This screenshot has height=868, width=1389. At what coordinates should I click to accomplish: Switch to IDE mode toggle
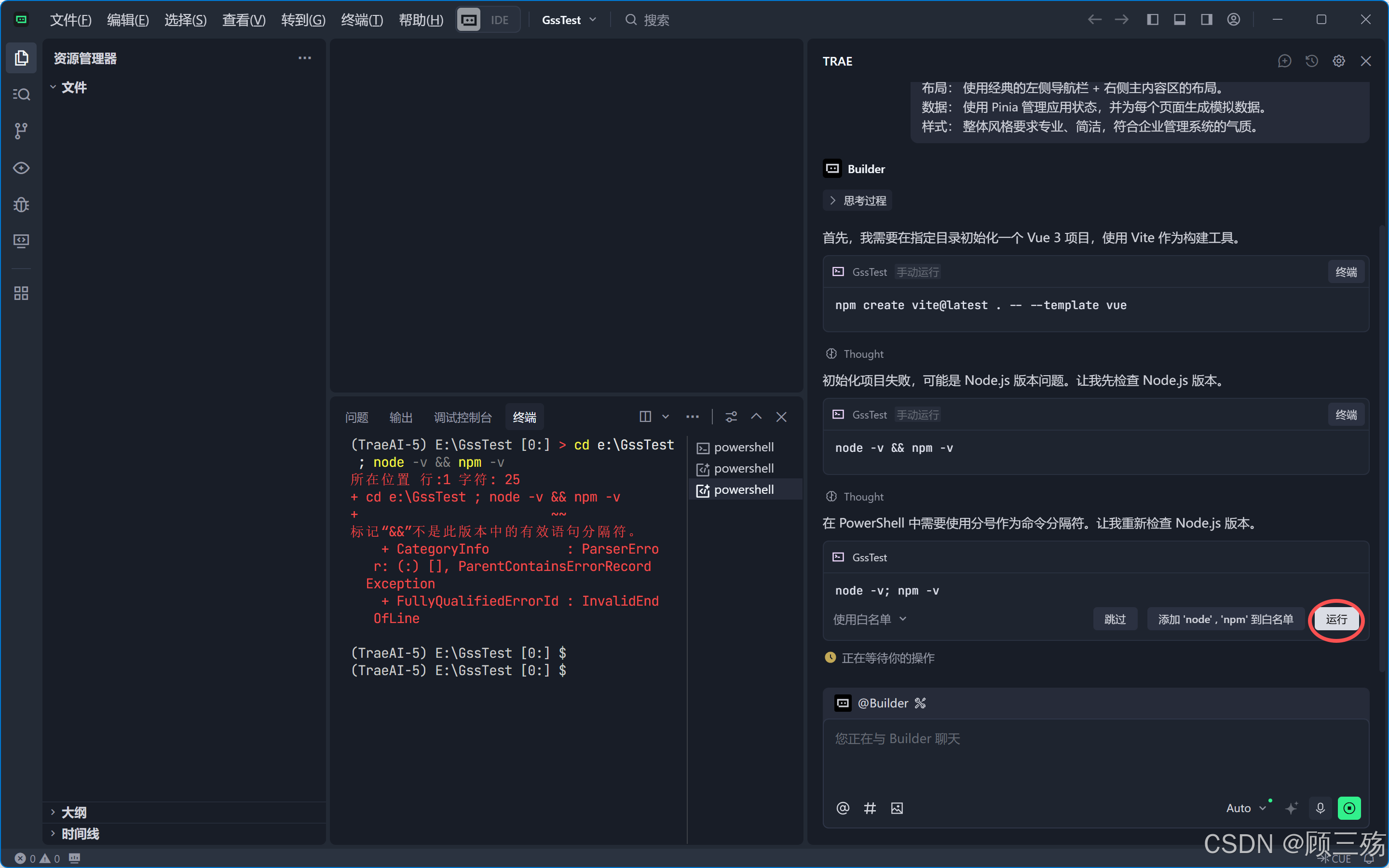(x=499, y=19)
